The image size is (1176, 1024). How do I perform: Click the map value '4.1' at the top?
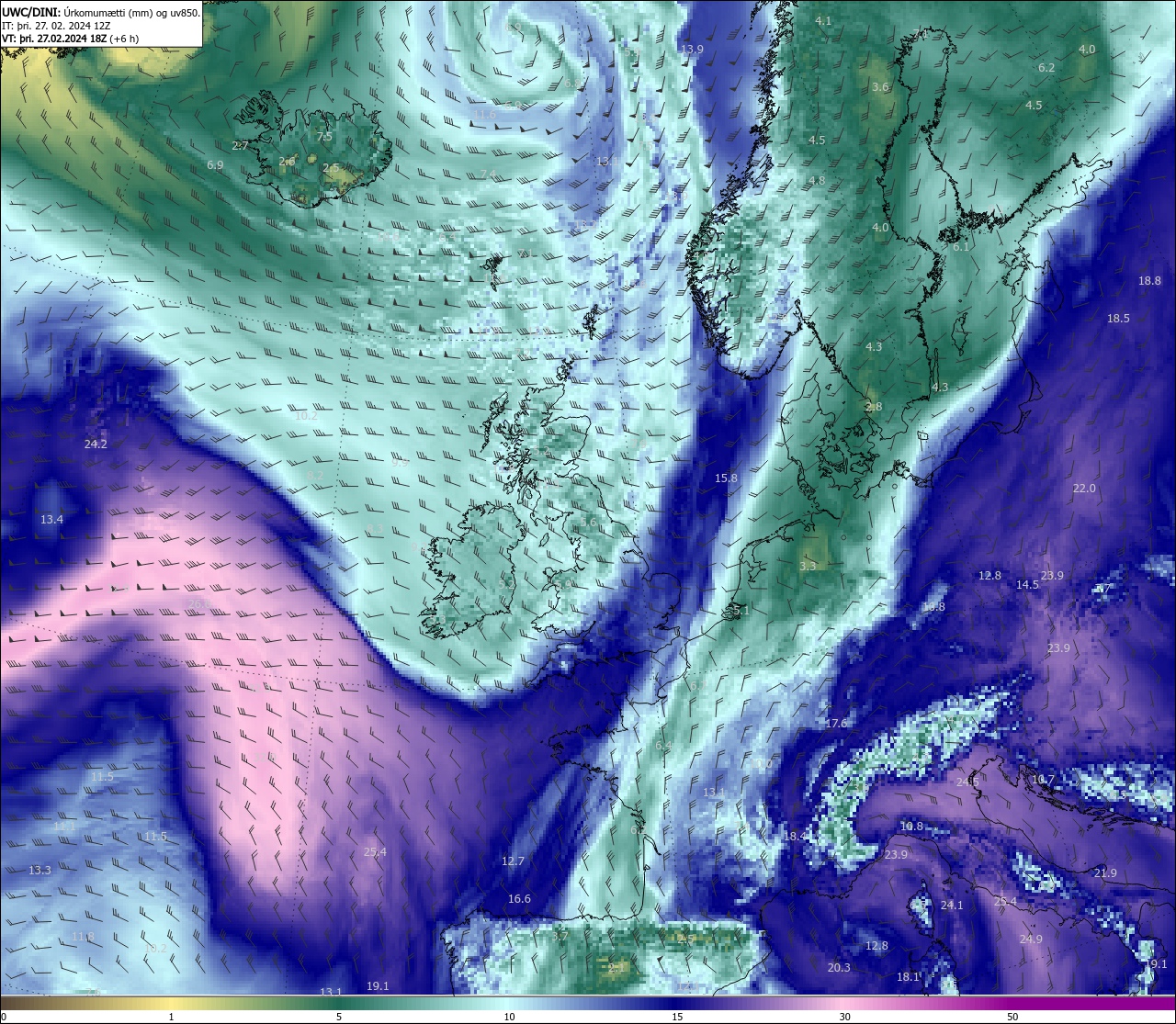pyautogui.click(x=823, y=20)
